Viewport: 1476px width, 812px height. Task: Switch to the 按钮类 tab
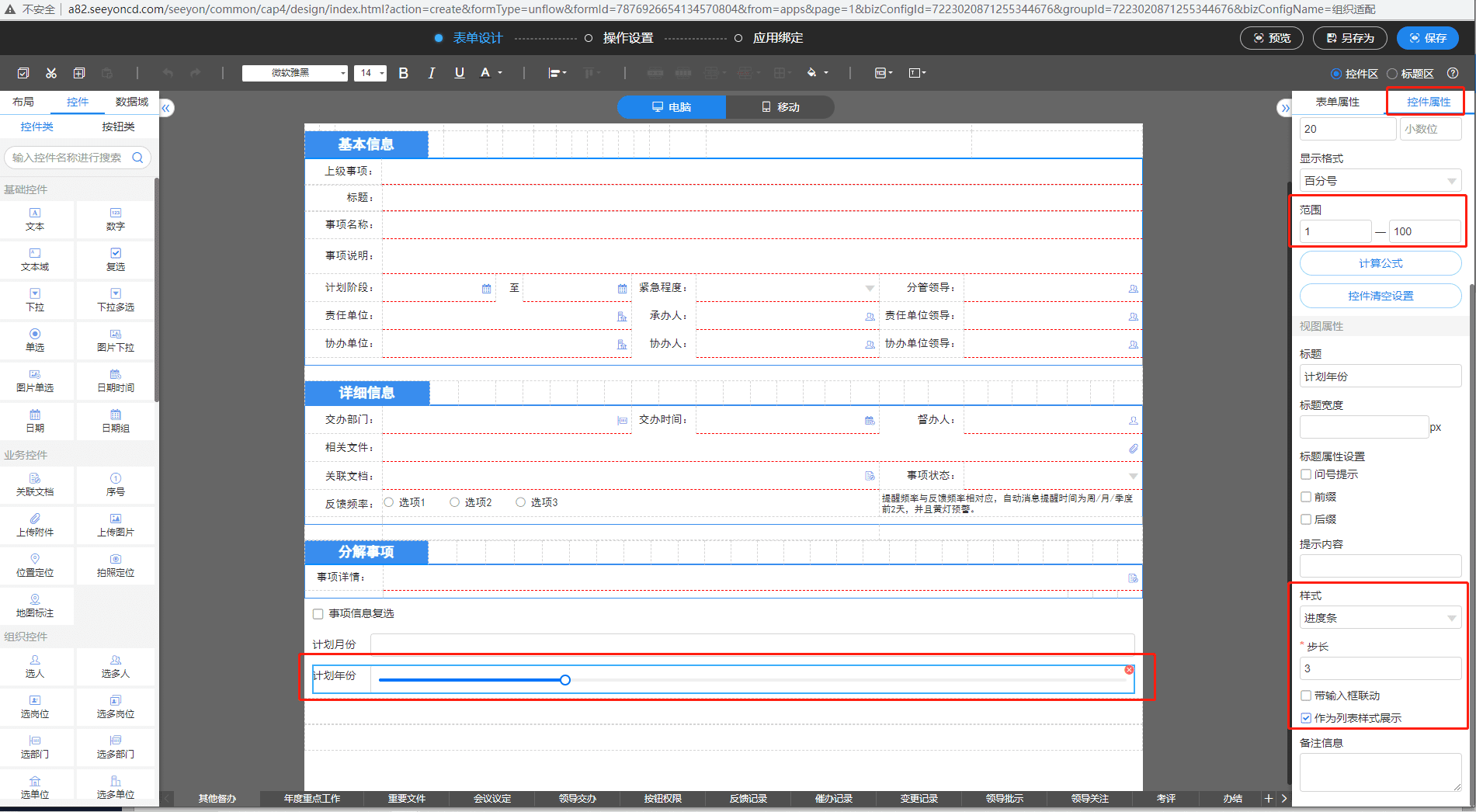coord(118,127)
